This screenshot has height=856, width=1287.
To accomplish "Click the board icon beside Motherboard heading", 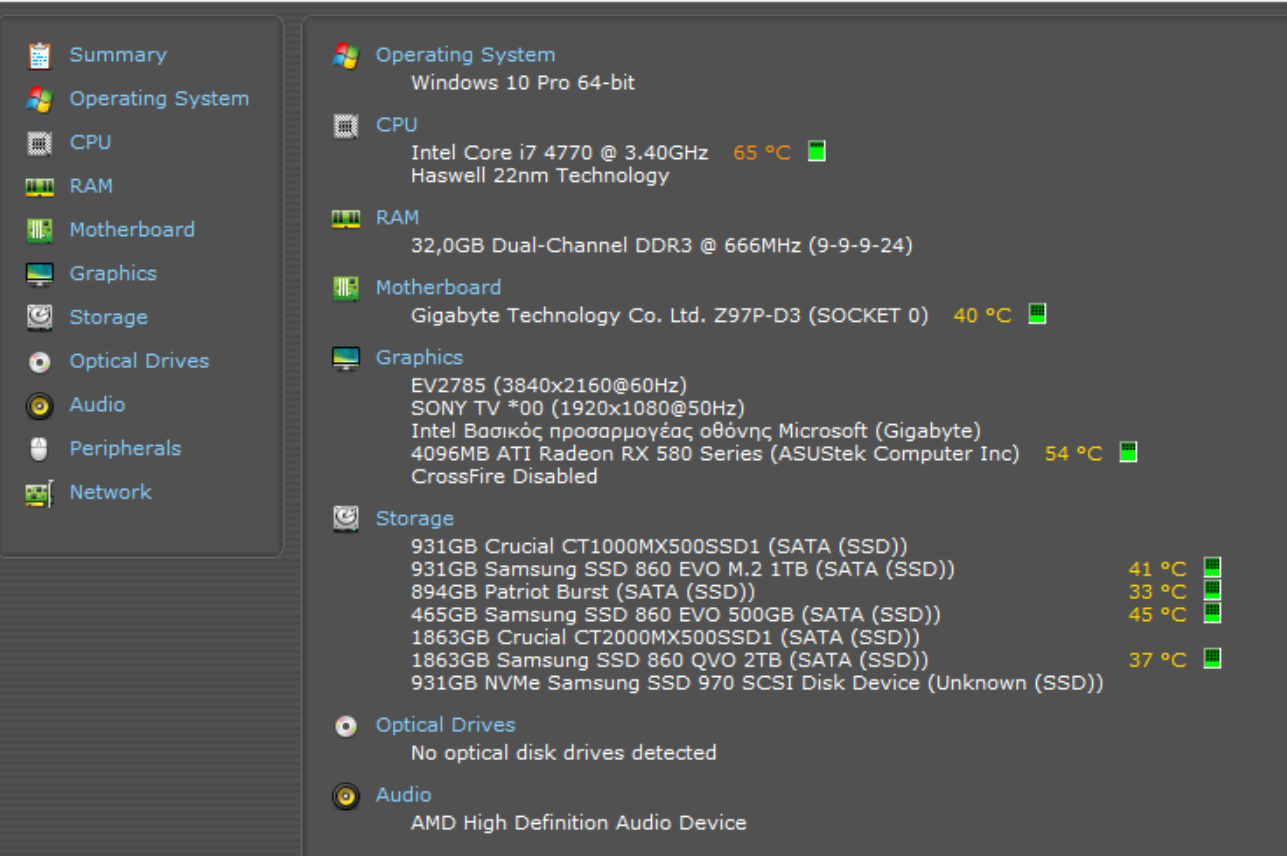I will tap(346, 288).
